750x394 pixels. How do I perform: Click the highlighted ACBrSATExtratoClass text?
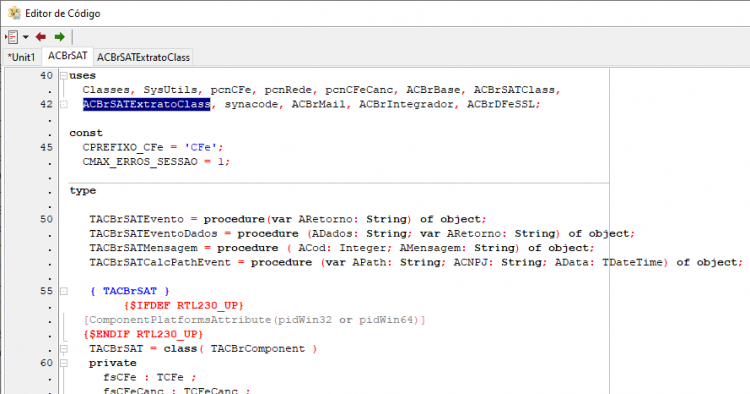[146, 104]
